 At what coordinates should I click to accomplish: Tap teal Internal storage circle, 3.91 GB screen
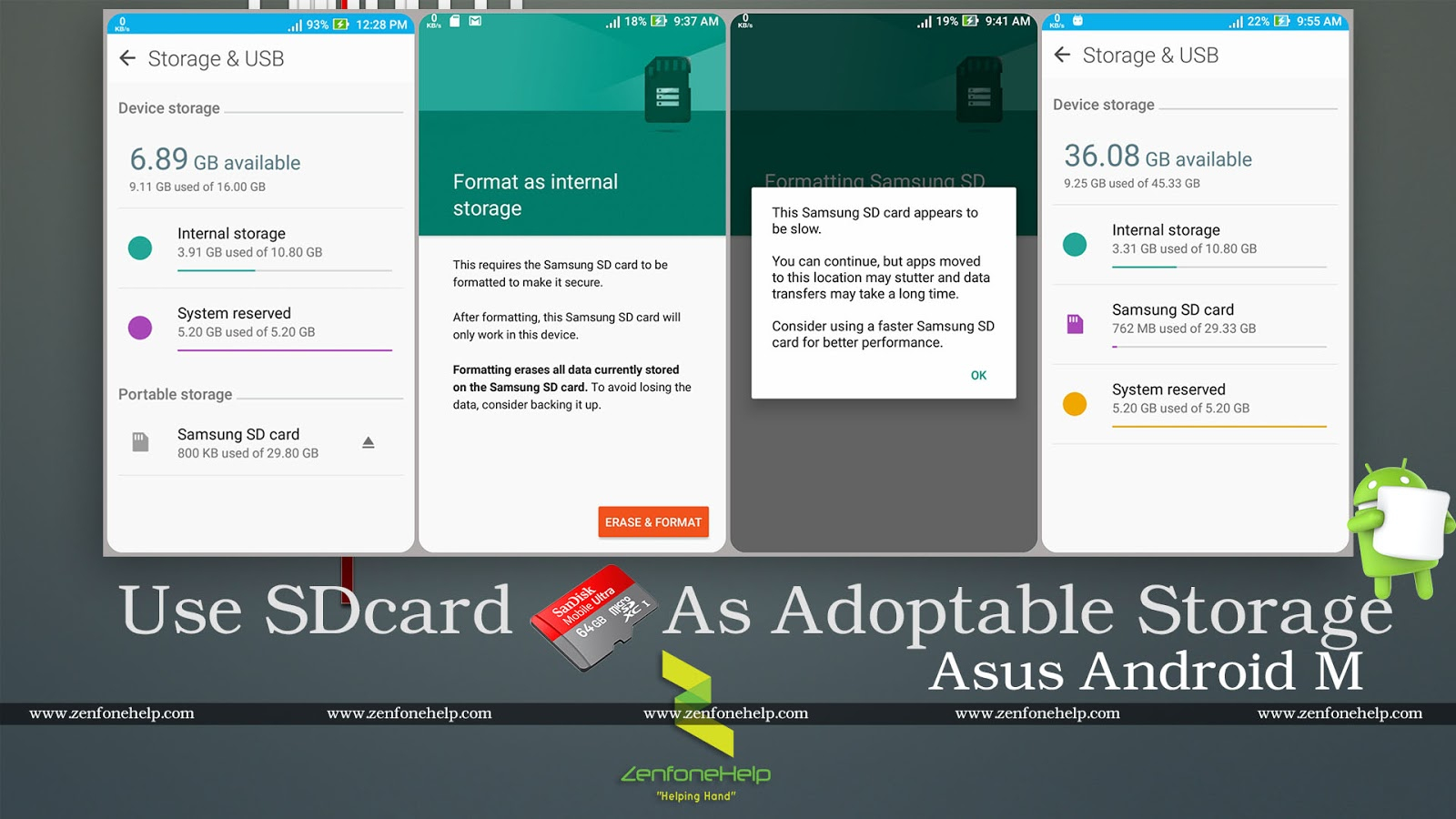(140, 248)
